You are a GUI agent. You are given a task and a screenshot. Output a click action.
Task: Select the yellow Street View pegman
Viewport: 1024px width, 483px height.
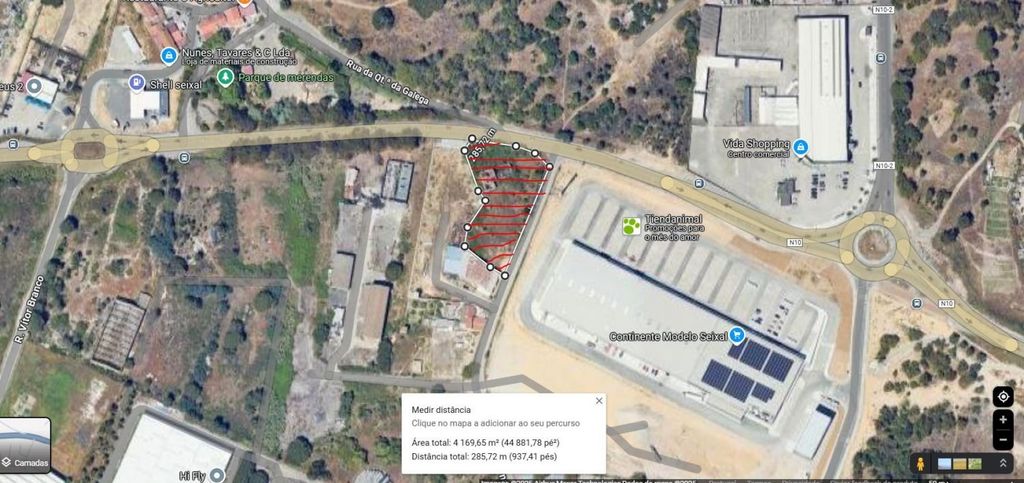920,463
